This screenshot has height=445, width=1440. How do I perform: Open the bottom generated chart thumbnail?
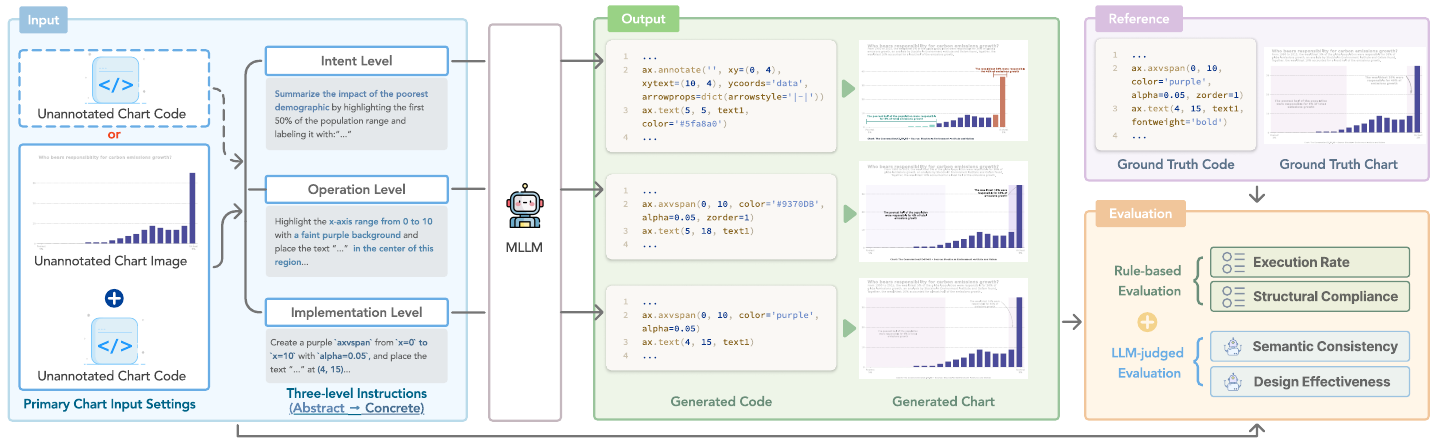click(945, 330)
